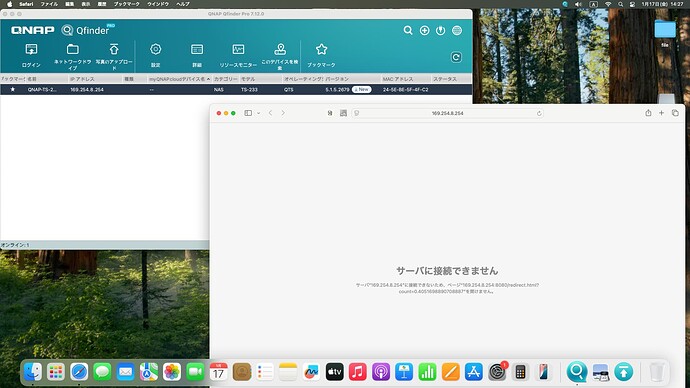Open the ログイン tool in Qfinder
The height and width of the screenshot is (388, 690).
click(x=31, y=55)
